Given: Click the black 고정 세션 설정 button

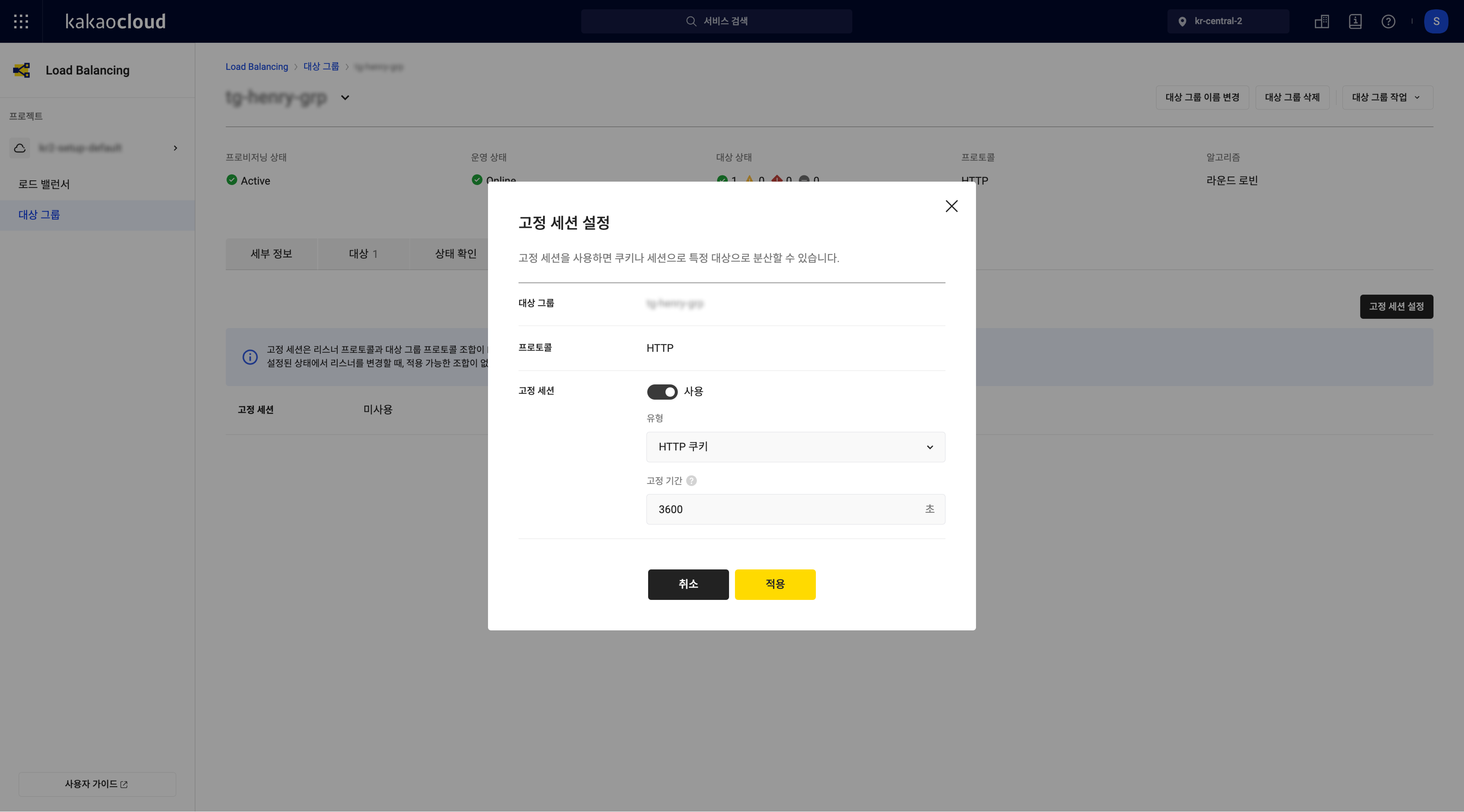Looking at the screenshot, I should point(1396,307).
